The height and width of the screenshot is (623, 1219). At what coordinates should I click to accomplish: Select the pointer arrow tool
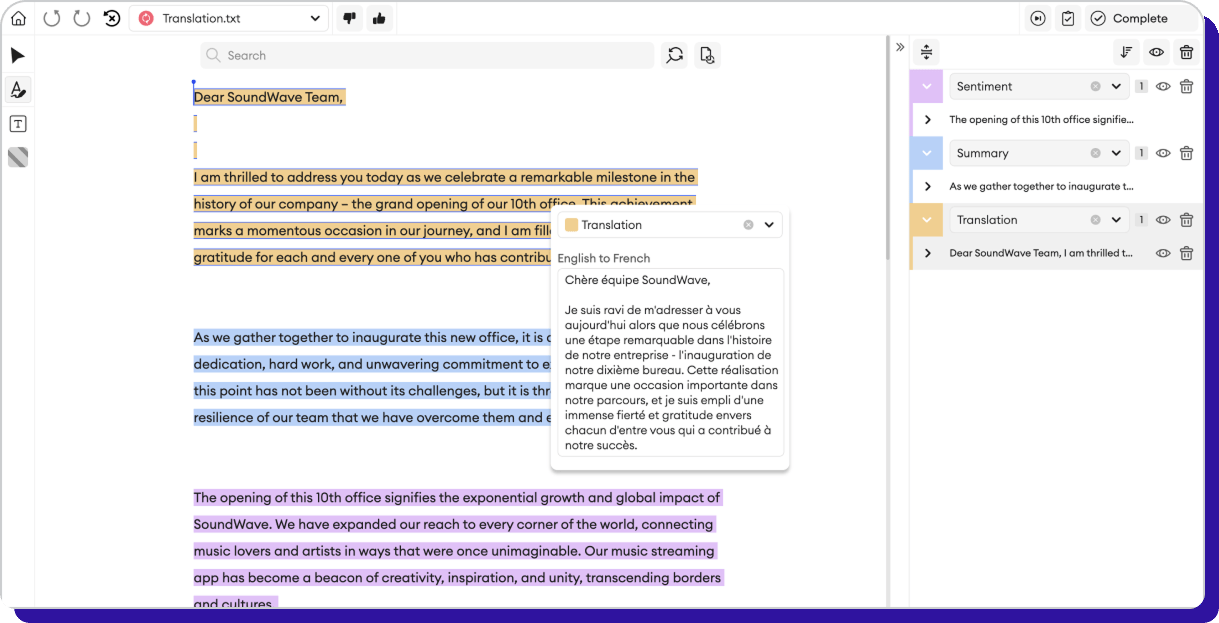(x=18, y=56)
